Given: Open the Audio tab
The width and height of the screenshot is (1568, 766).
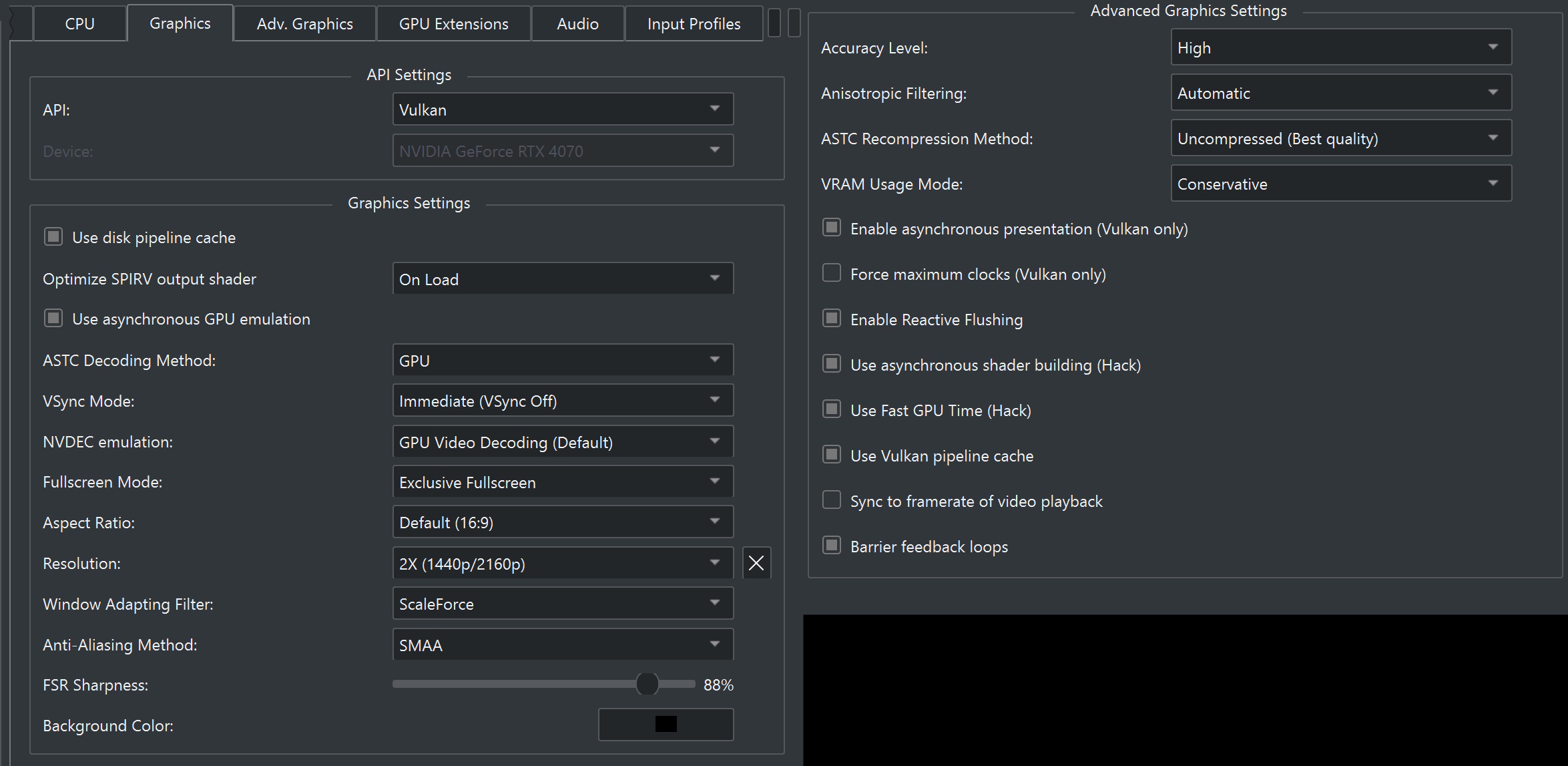Looking at the screenshot, I should click(578, 23).
